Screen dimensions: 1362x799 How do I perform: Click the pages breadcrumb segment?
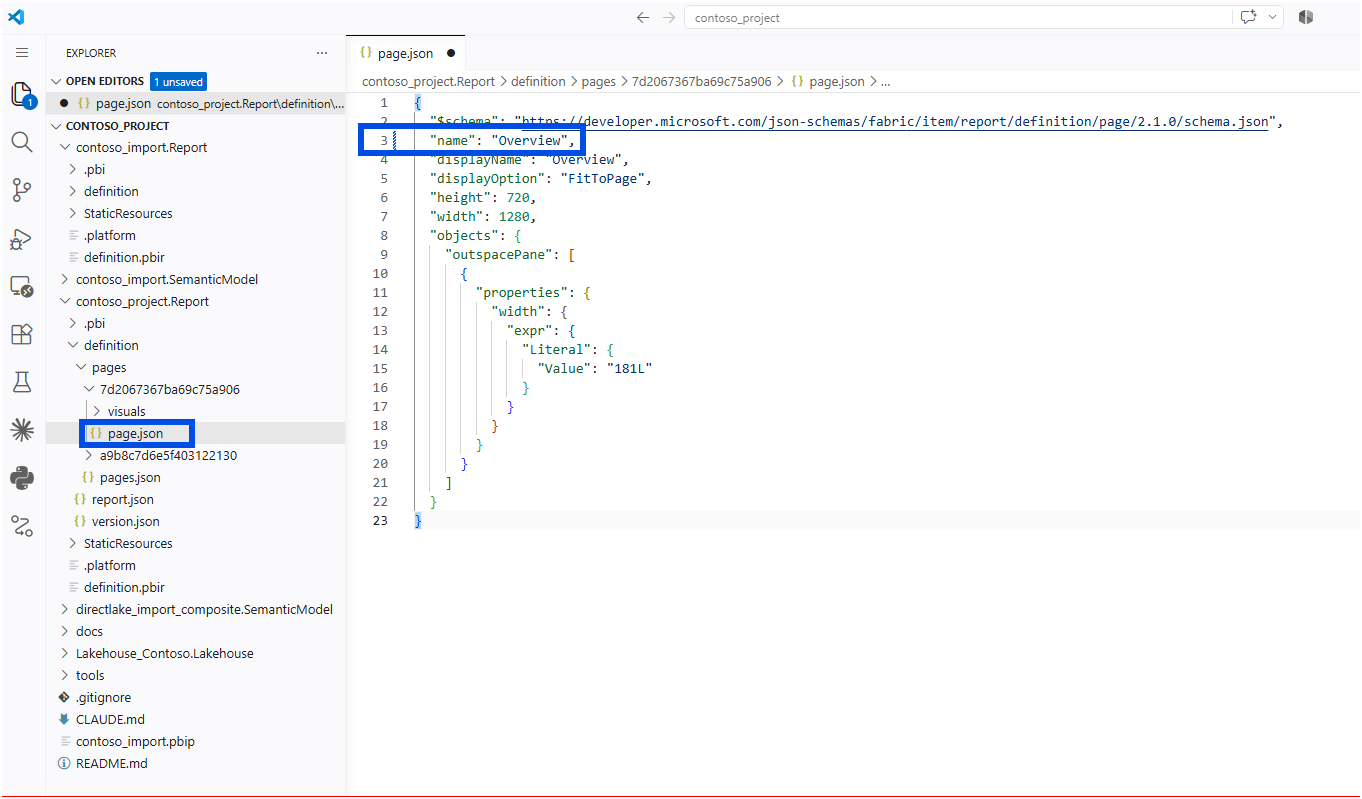598,81
